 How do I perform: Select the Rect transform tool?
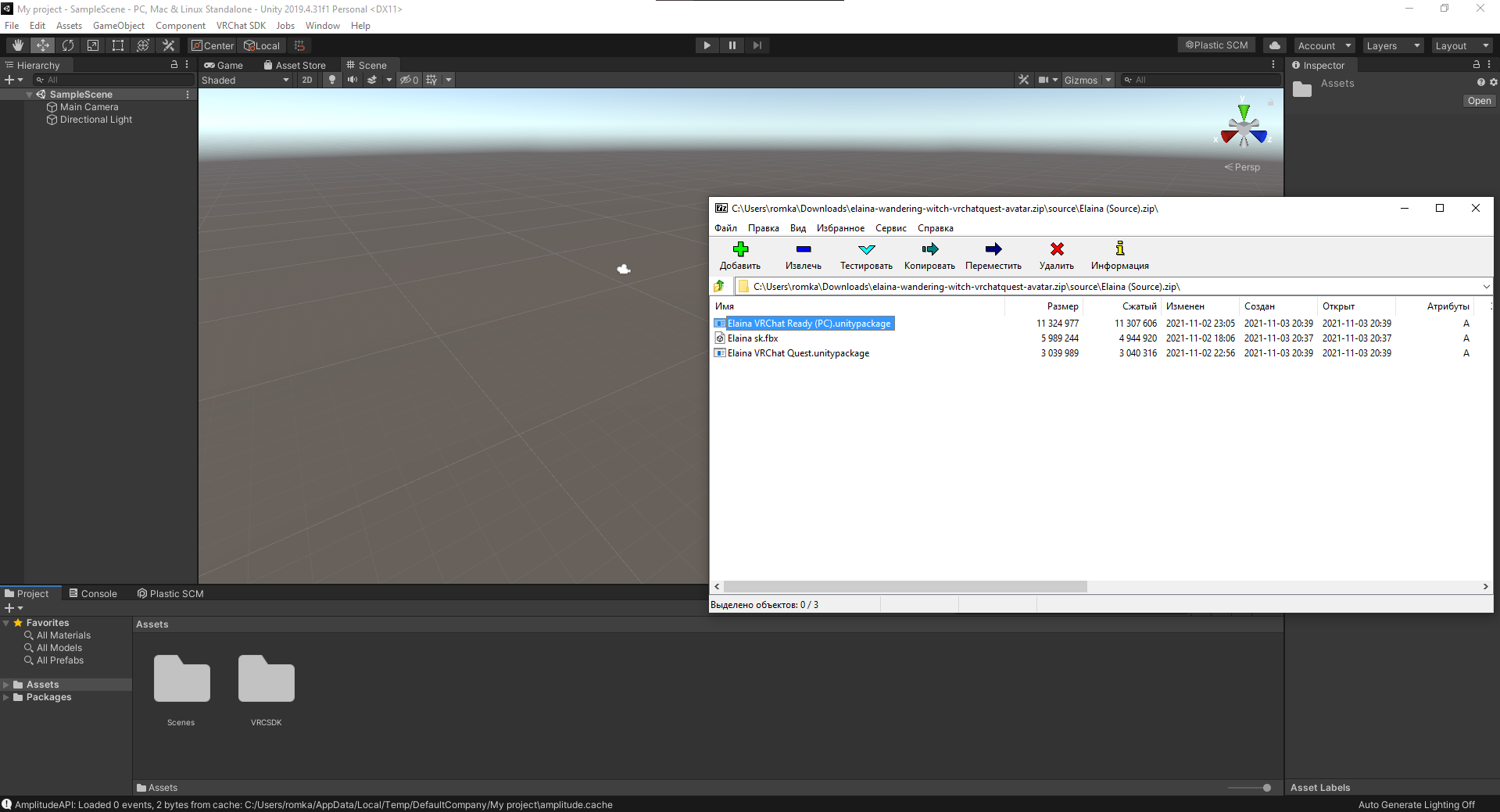click(x=118, y=45)
